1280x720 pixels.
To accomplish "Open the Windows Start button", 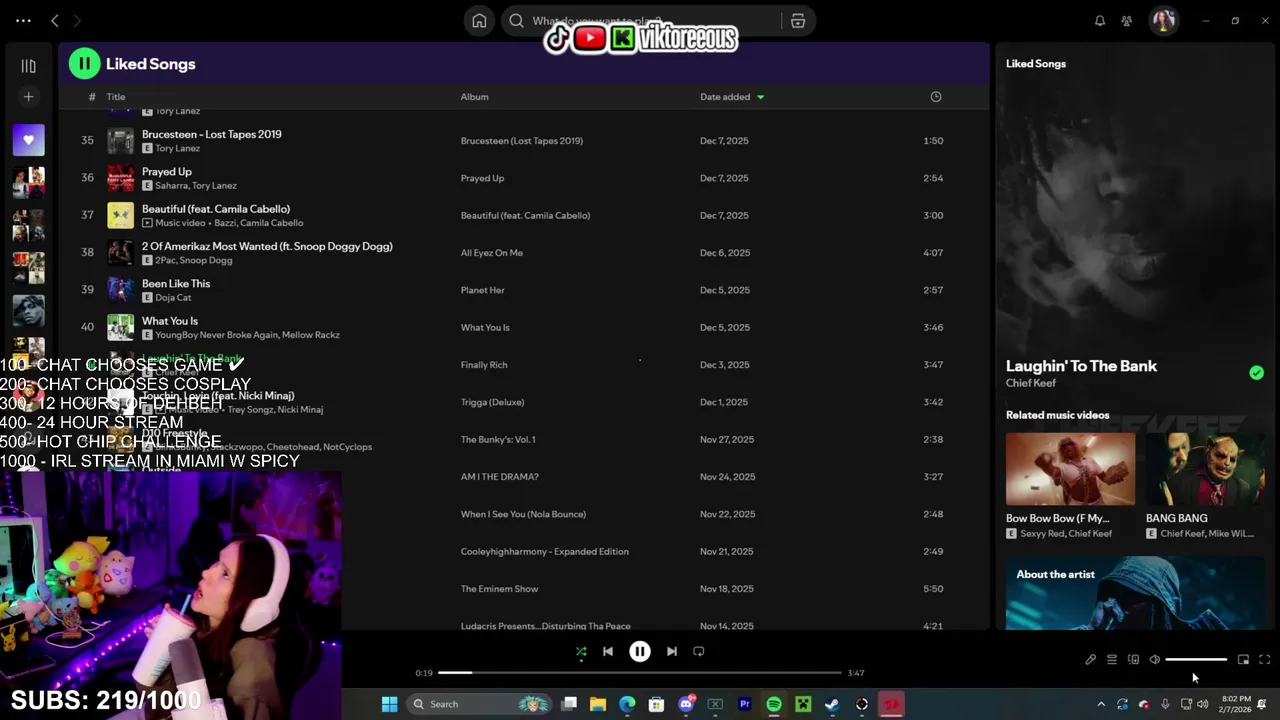I will coord(390,704).
